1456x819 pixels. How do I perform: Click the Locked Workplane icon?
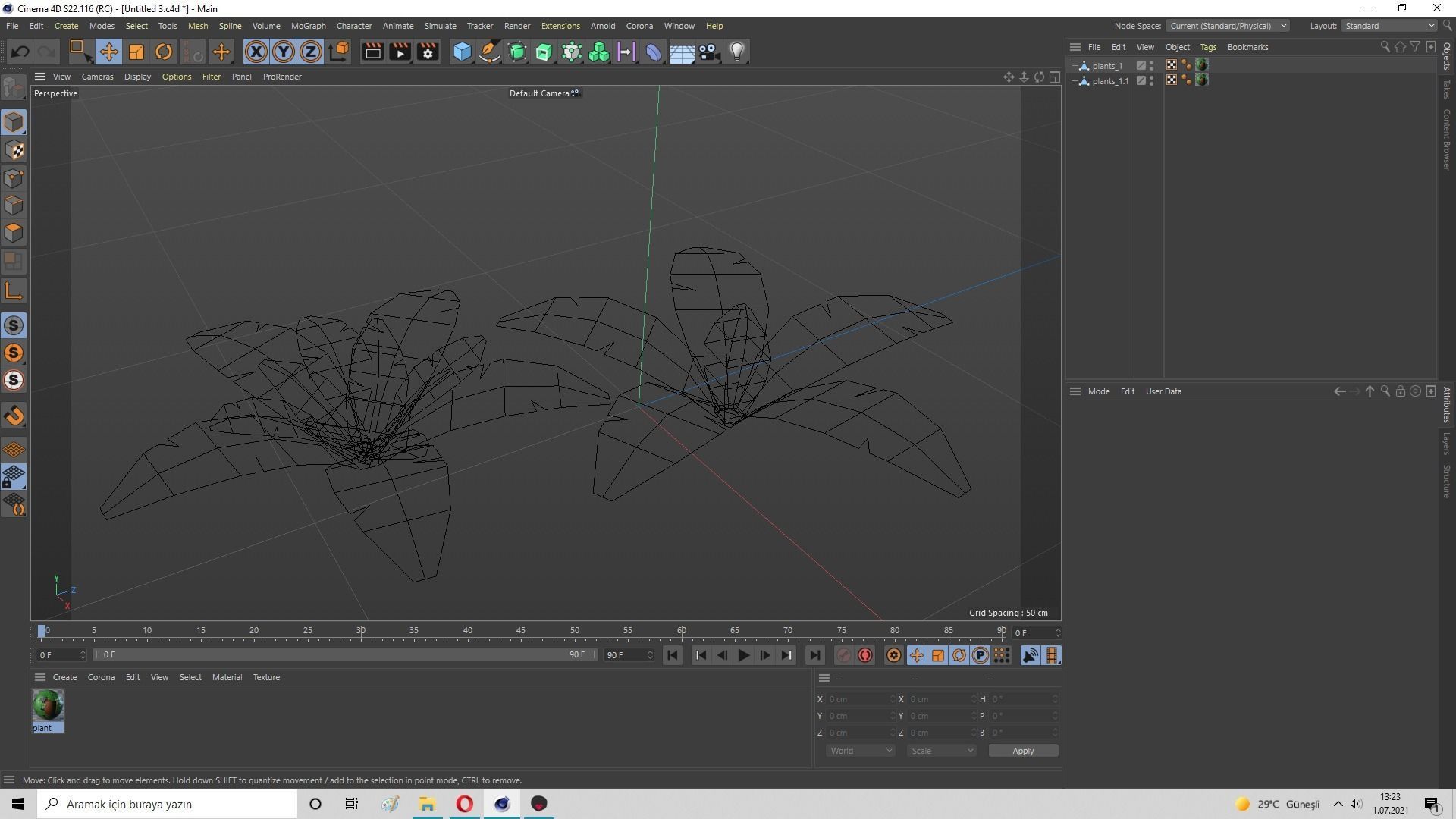pyautogui.click(x=14, y=476)
